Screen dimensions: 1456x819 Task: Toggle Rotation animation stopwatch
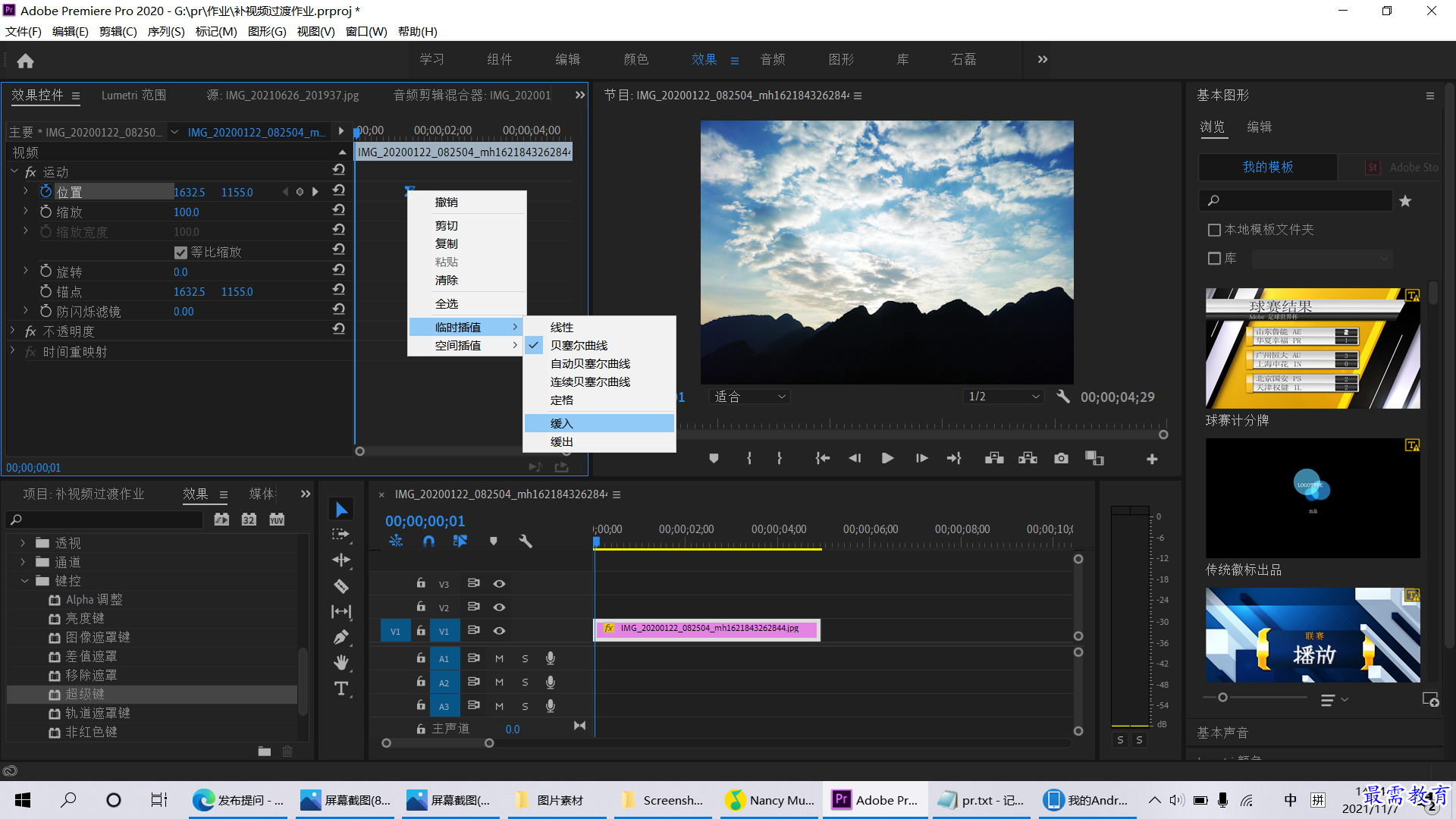pyautogui.click(x=45, y=271)
